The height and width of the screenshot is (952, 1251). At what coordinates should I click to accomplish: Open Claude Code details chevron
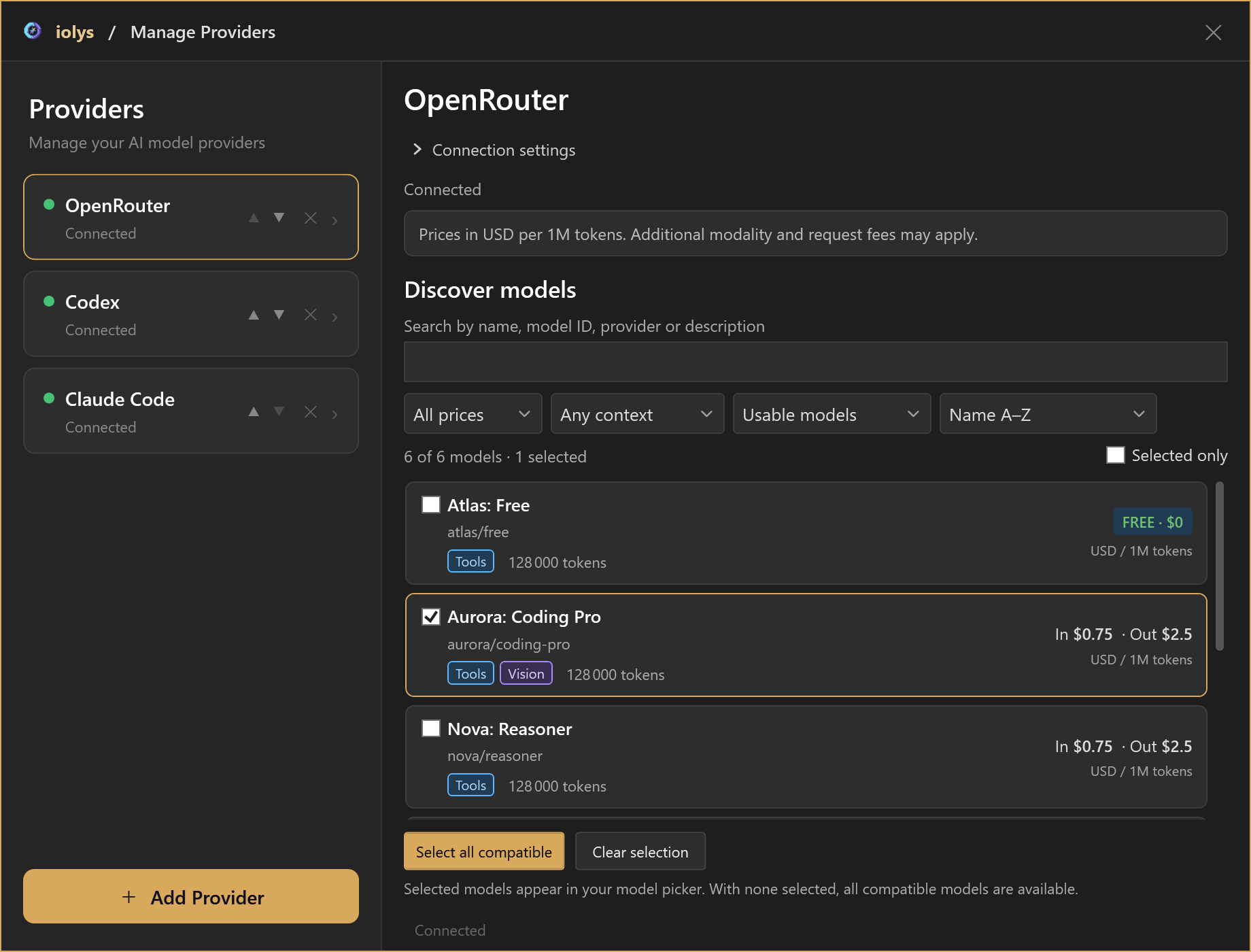[x=335, y=413]
